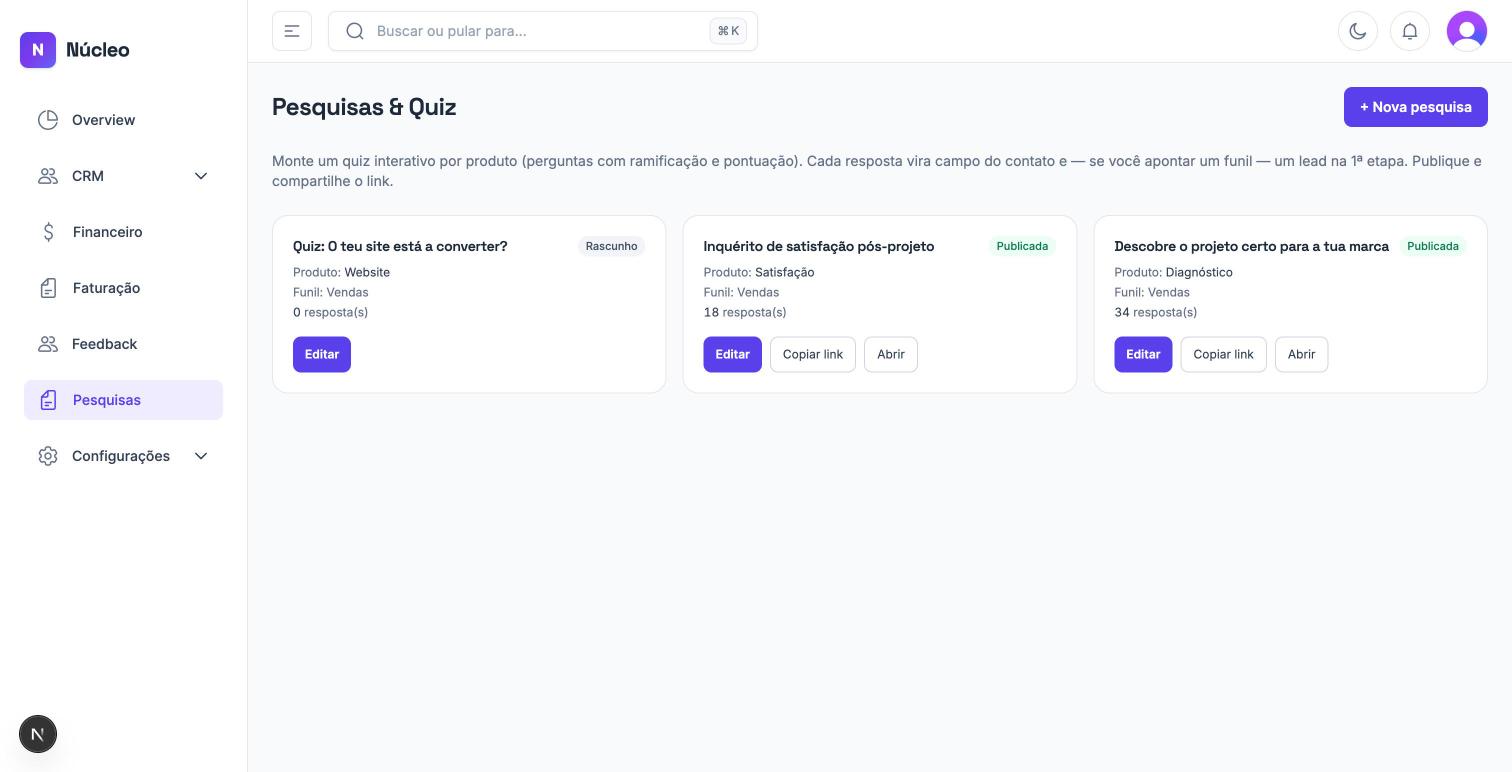Click the CRM people icon
The image size is (1512, 772).
[x=48, y=176]
